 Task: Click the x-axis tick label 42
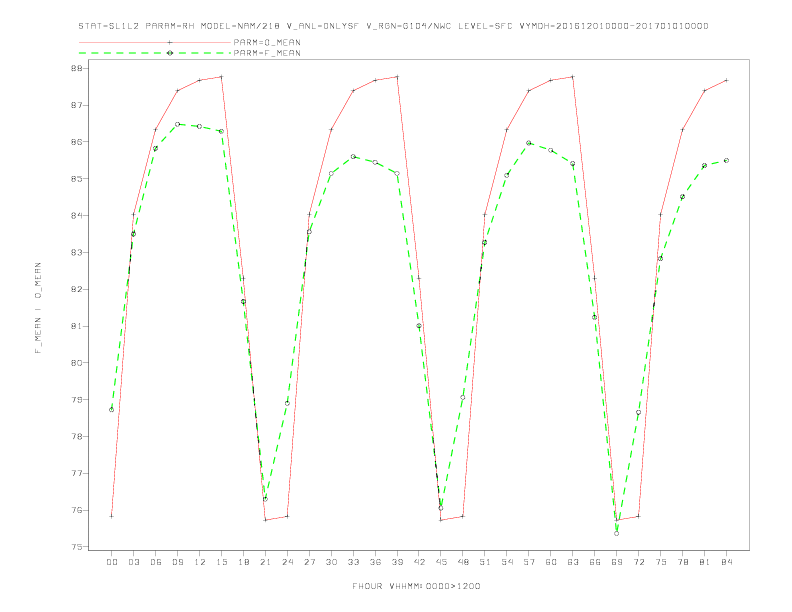coord(419,562)
